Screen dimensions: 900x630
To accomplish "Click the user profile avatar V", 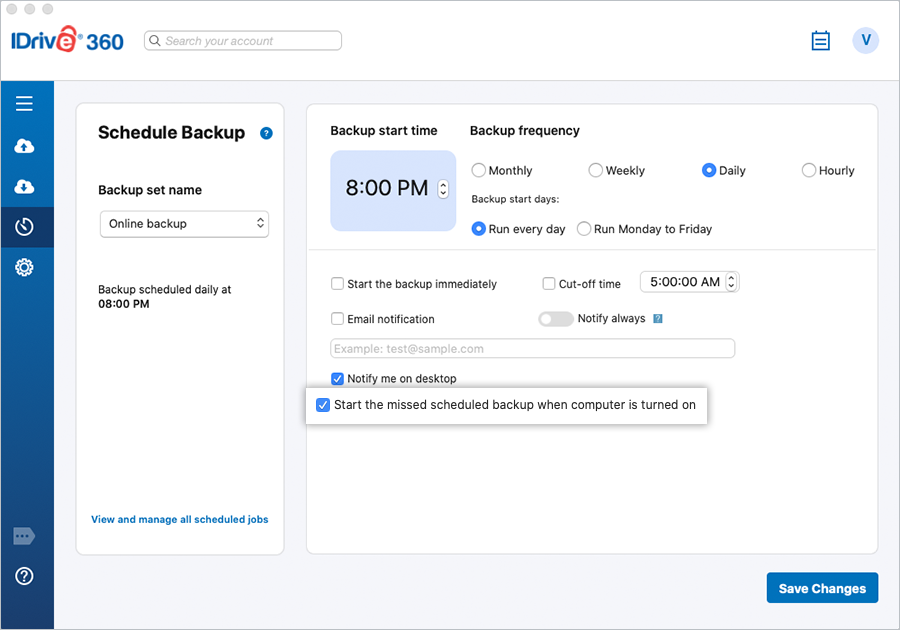I will coord(865,41).
